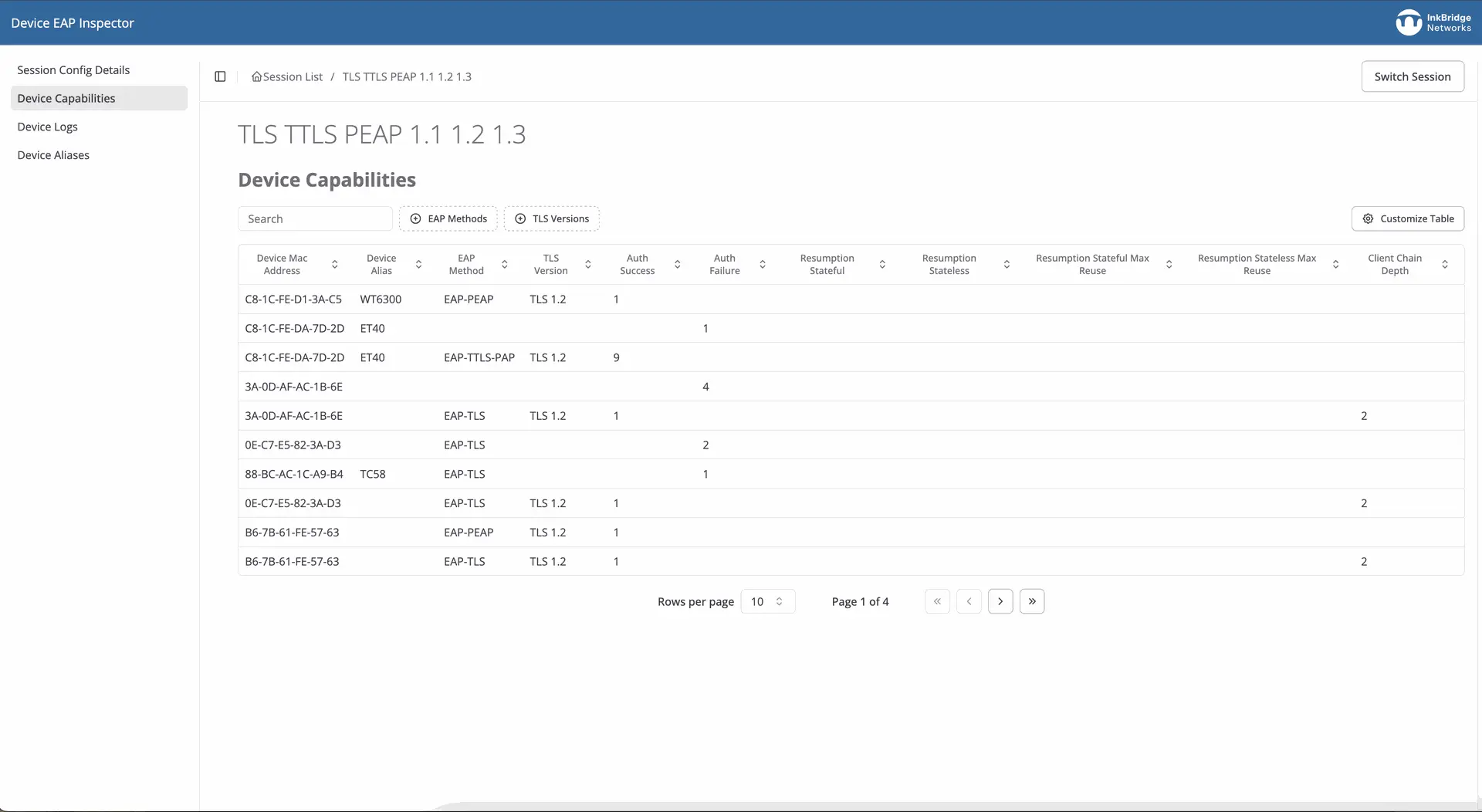Screen dimensions: 1482x812
Task: Click the InkBridge Networks logo
Action: [1432, 22]
